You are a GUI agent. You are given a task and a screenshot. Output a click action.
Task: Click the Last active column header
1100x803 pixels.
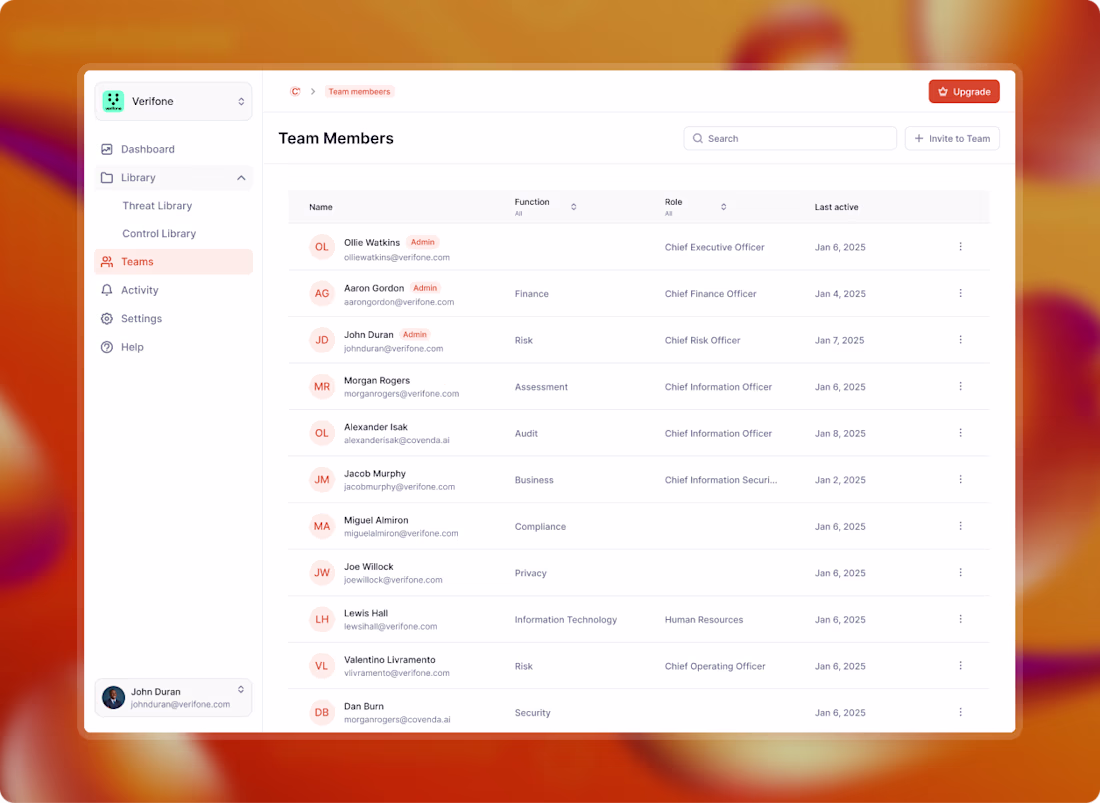pyautogui.click(x=836, y=207)
